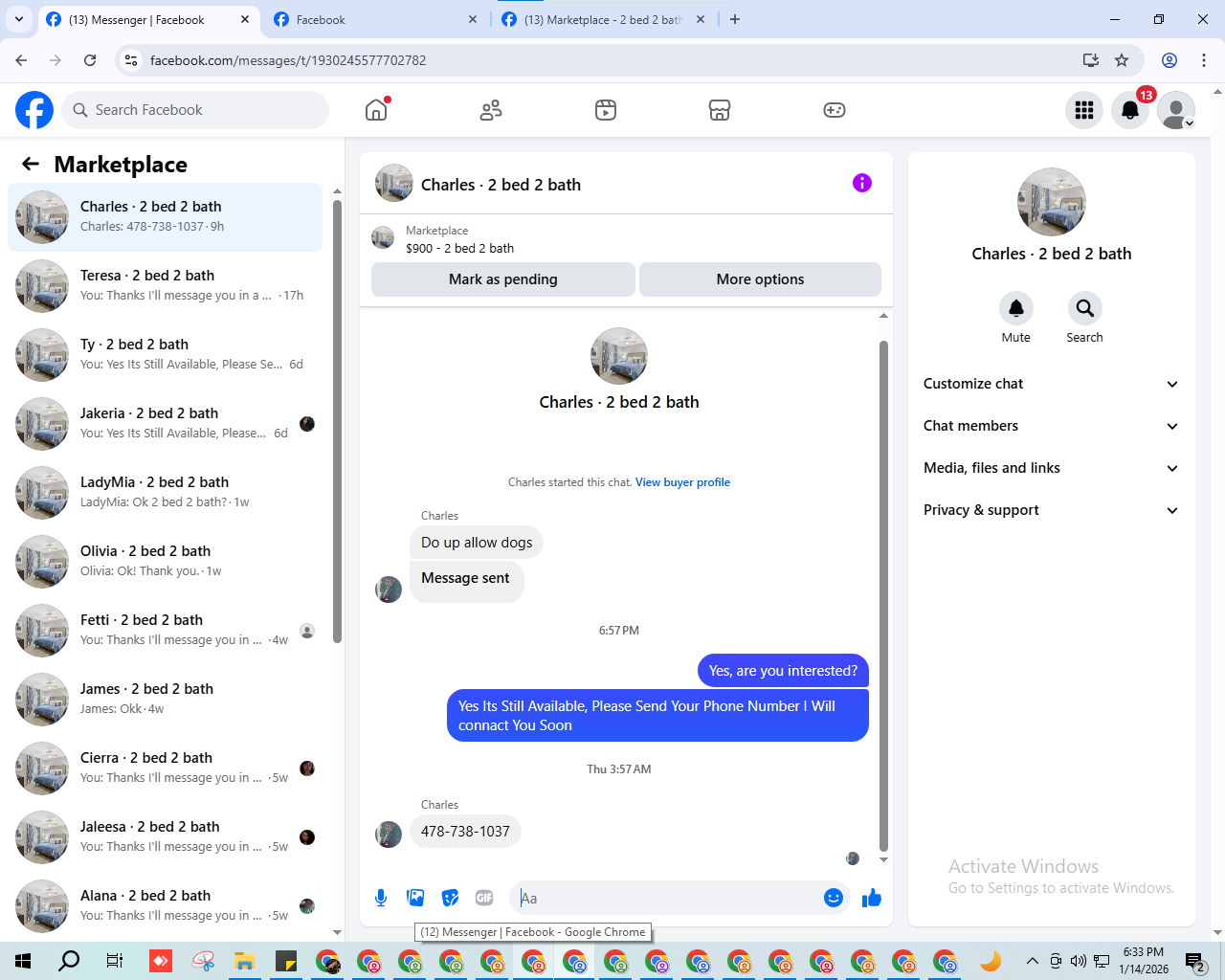
Task: Open the Fetti · 2 bed 2 bath chat
Action: tap(165, 631)
